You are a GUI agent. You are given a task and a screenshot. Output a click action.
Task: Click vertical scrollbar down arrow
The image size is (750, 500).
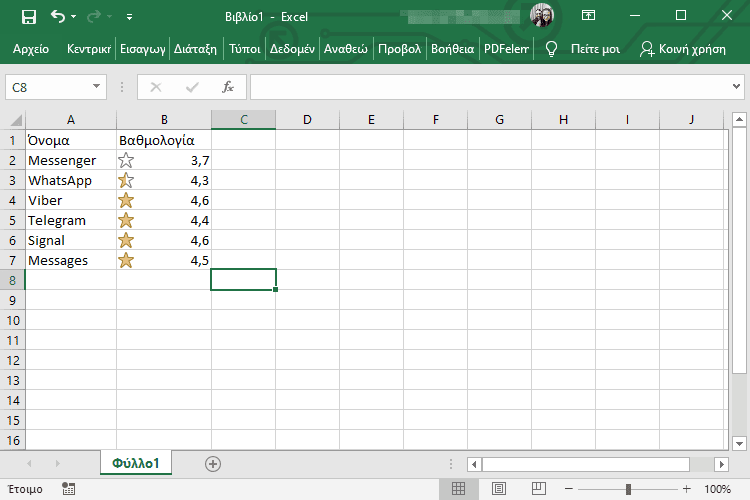739,443
